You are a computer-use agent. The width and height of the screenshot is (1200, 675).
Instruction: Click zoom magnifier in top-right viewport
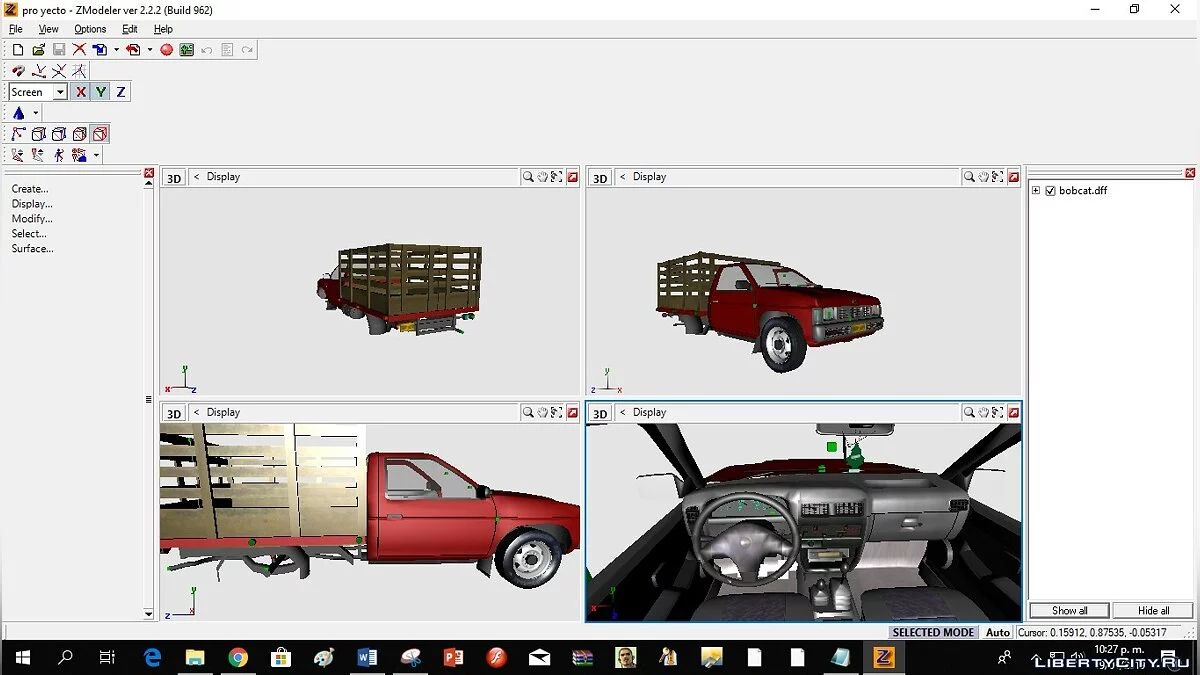pos(969,177)
